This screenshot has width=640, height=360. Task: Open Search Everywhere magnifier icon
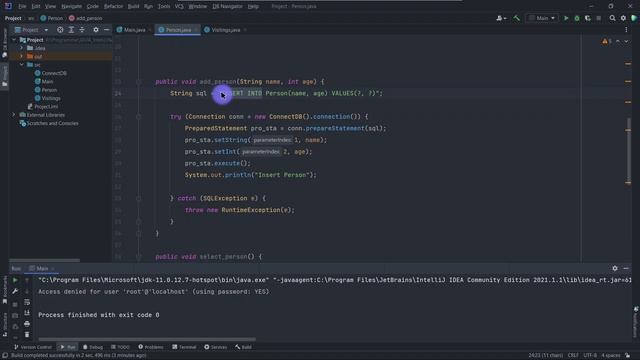pyautogui.click(x=612, y=18)
